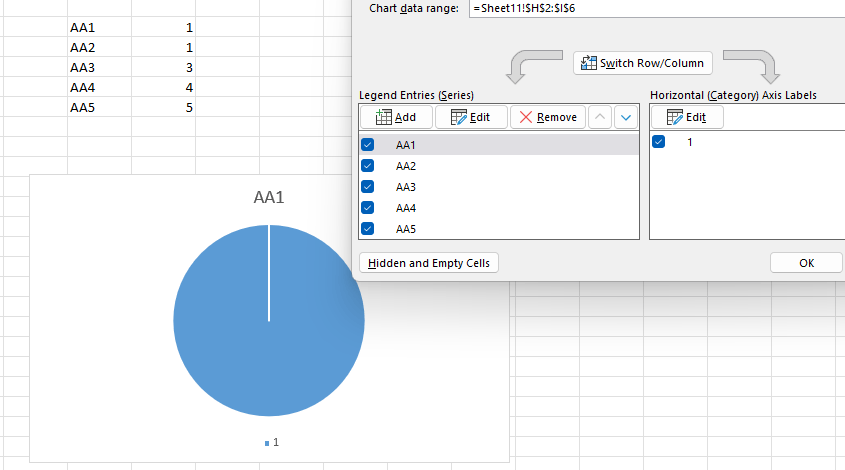Uncheck the AA2 series checkbox

pyautogui.click(x=368, y=165)
